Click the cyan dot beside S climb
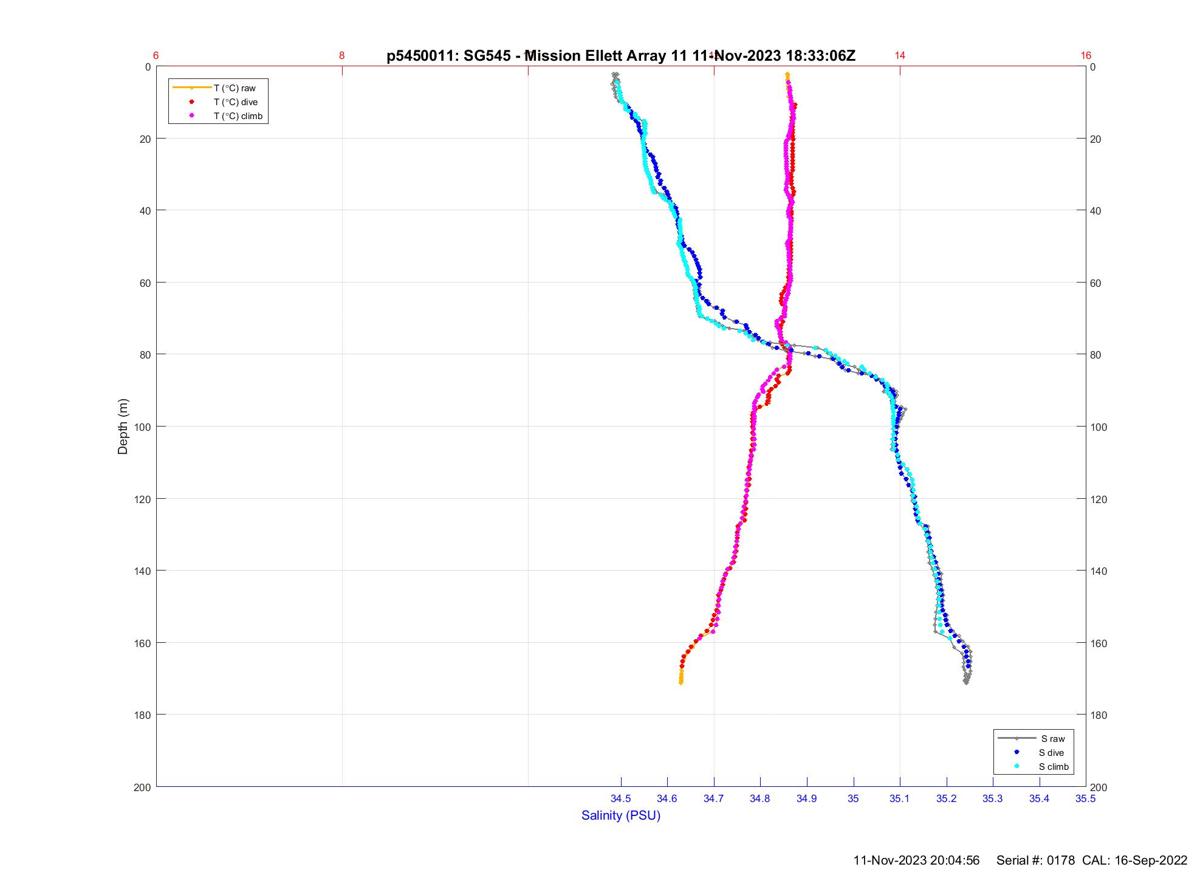This screenshot has height=885, width=1200. point(1016,766)
